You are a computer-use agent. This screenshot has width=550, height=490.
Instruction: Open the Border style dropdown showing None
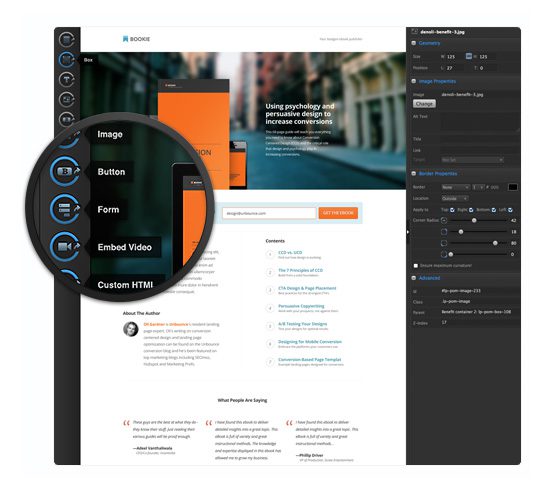tap(455, 187)
